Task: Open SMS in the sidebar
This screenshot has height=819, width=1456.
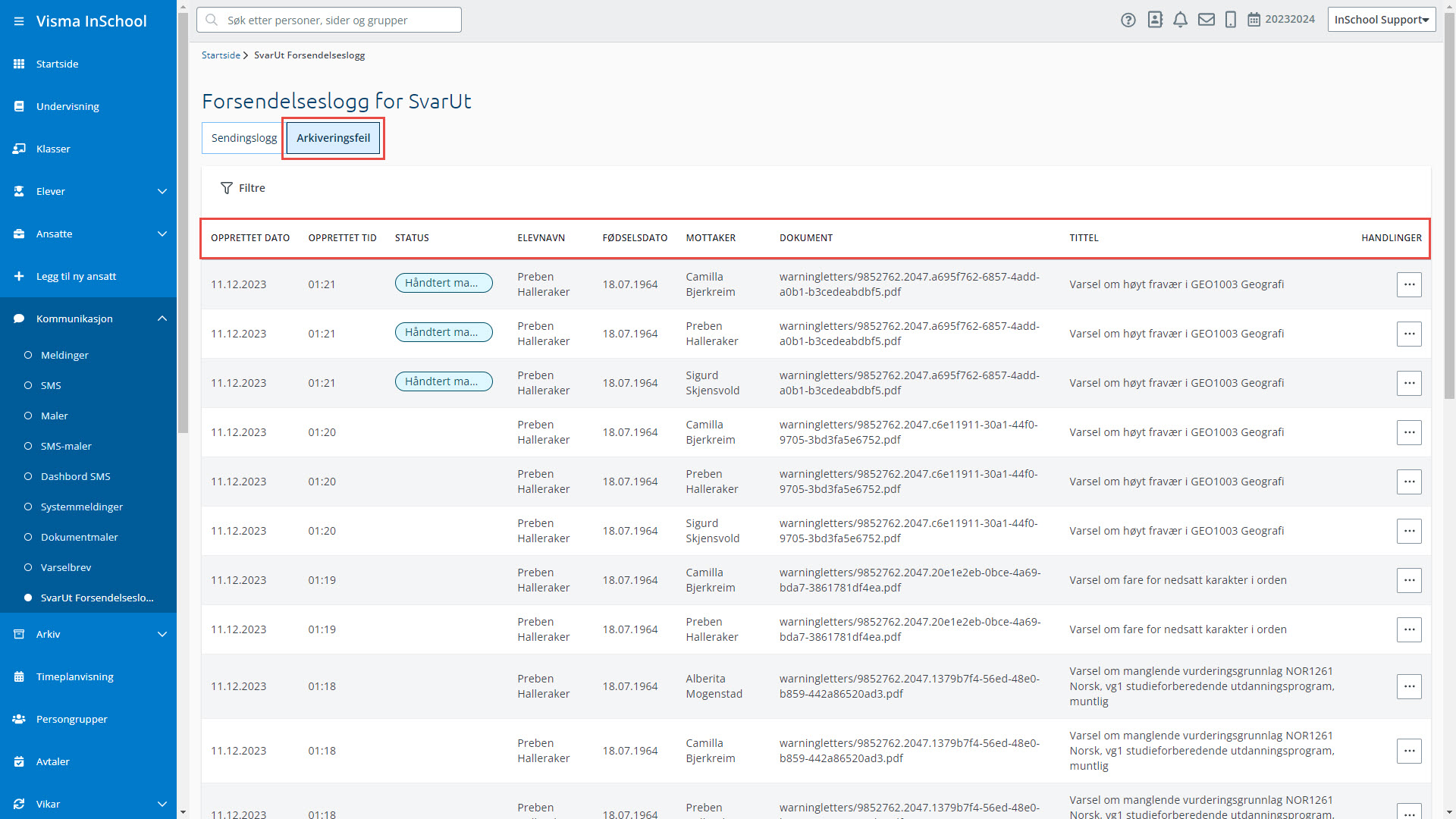Action: tap(51, 385)
